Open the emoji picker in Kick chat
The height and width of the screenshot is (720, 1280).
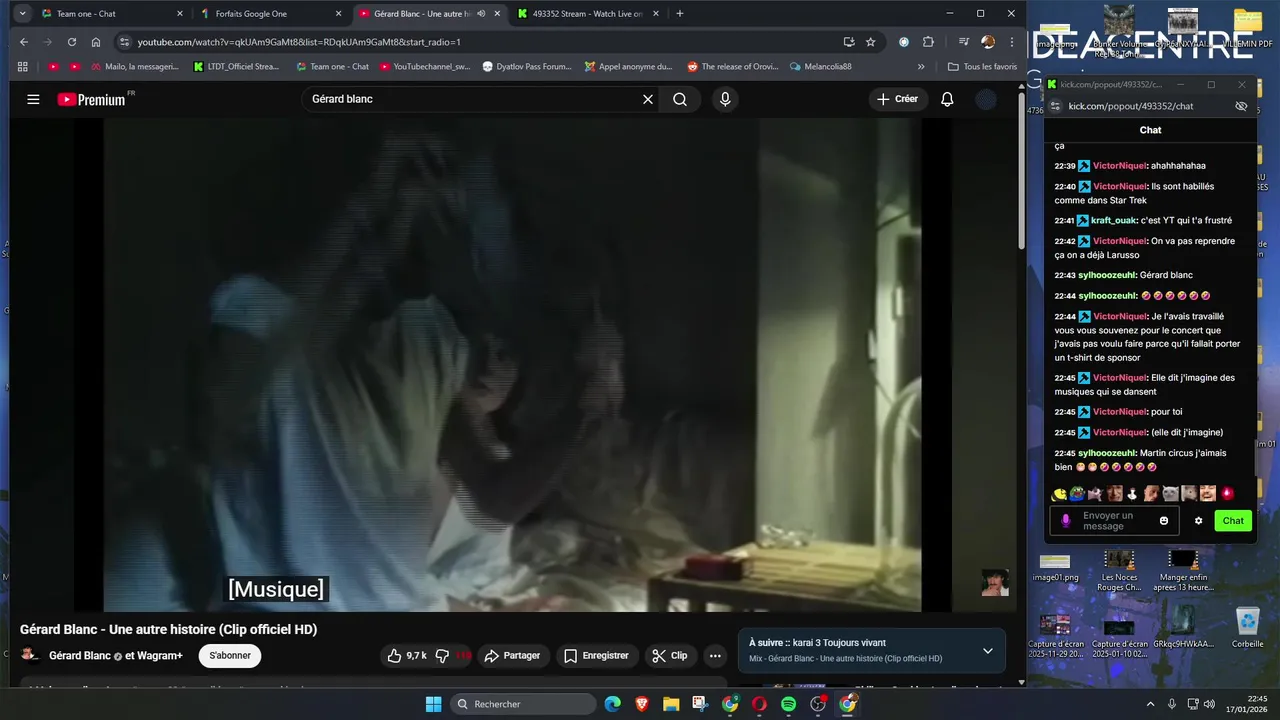coord(1164,521)
